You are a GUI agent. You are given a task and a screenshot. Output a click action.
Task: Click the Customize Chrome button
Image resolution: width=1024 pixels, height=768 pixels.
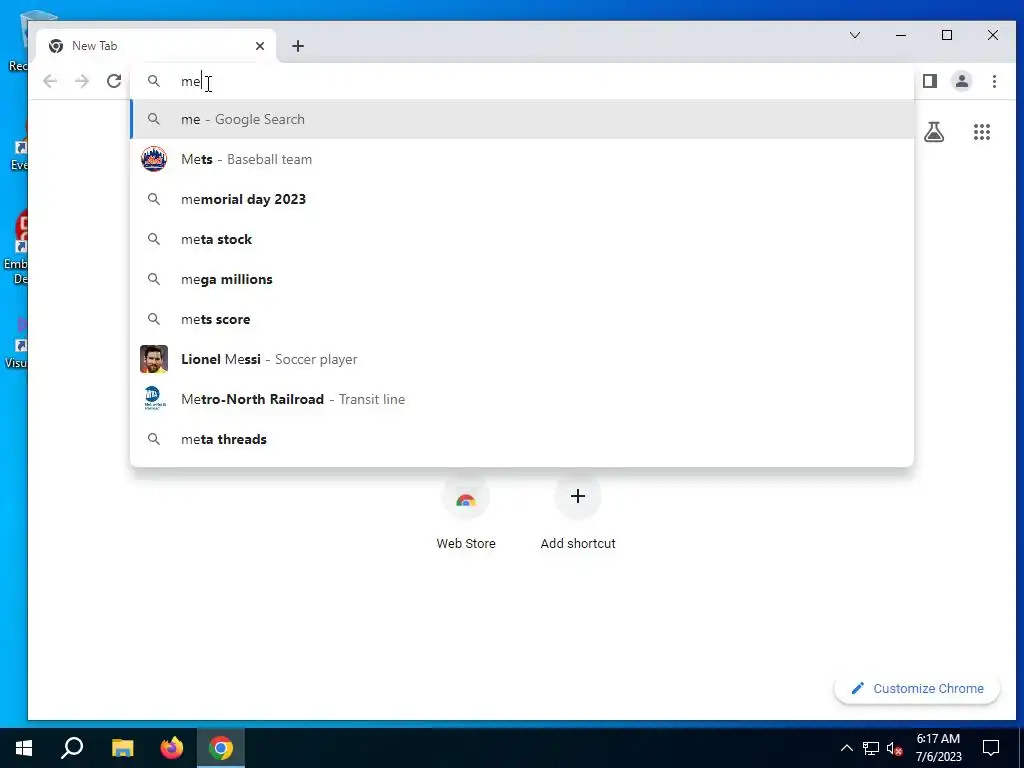pos(917,688)
